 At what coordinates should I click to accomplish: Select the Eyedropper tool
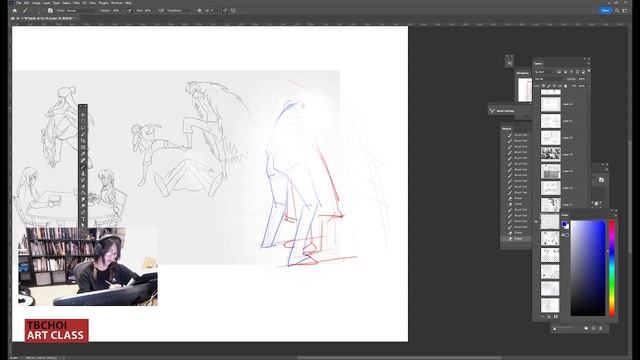coord(83,153)
